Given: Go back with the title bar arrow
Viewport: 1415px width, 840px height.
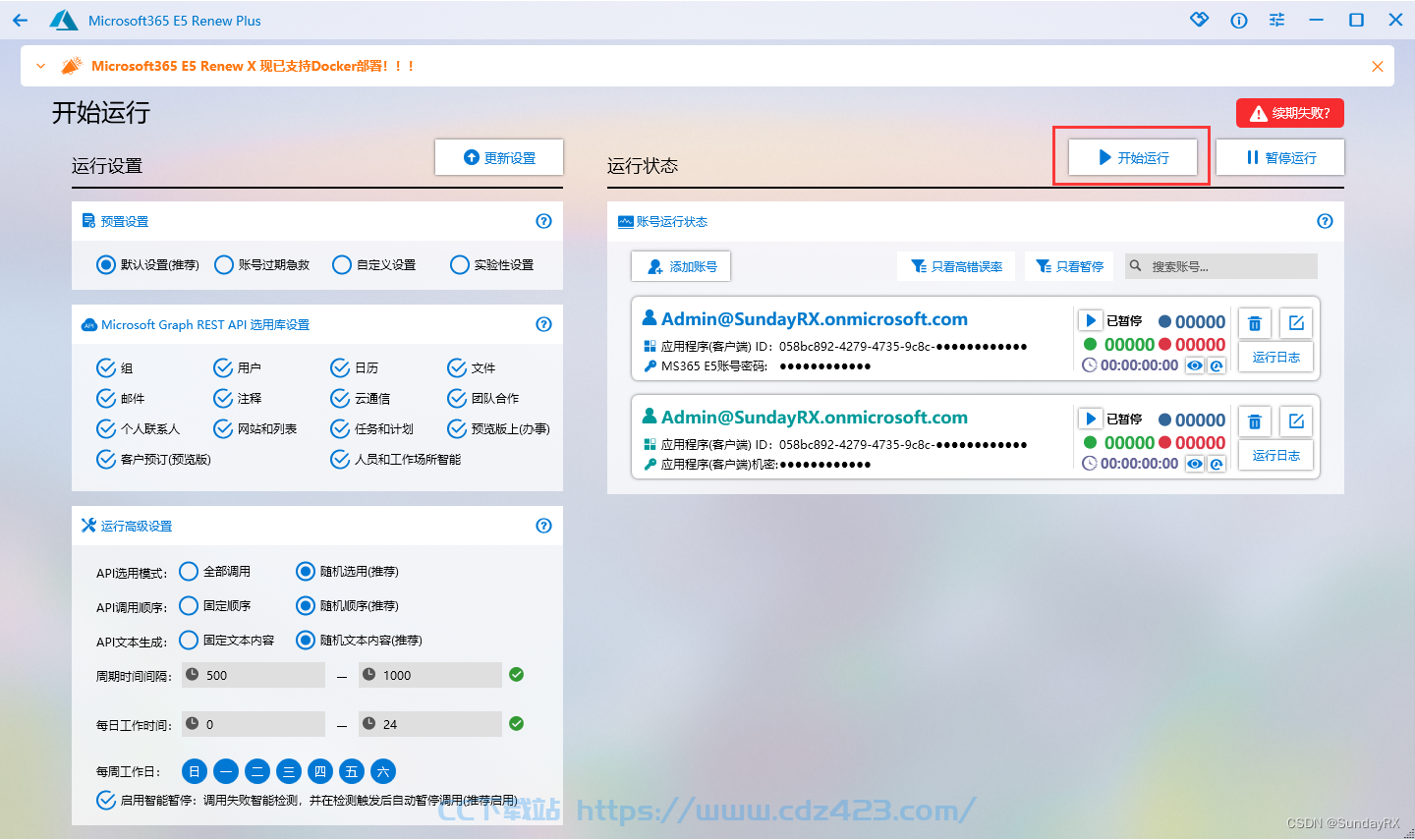Looking at the screenshot, I should pos(21,20).
